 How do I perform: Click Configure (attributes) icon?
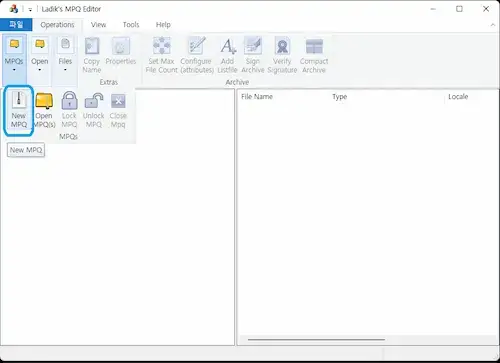click(x=196, y=46)
